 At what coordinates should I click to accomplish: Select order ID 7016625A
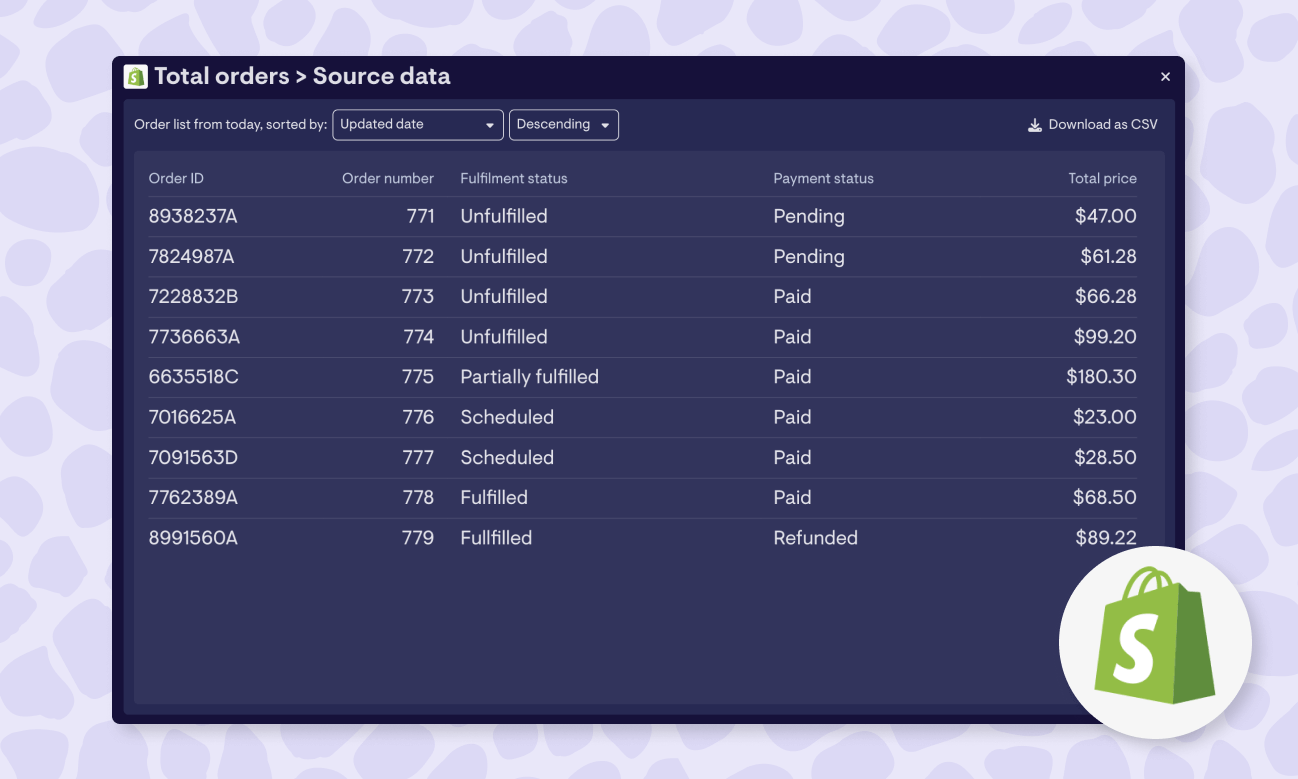pyautogui.click(x=192, y=417)
